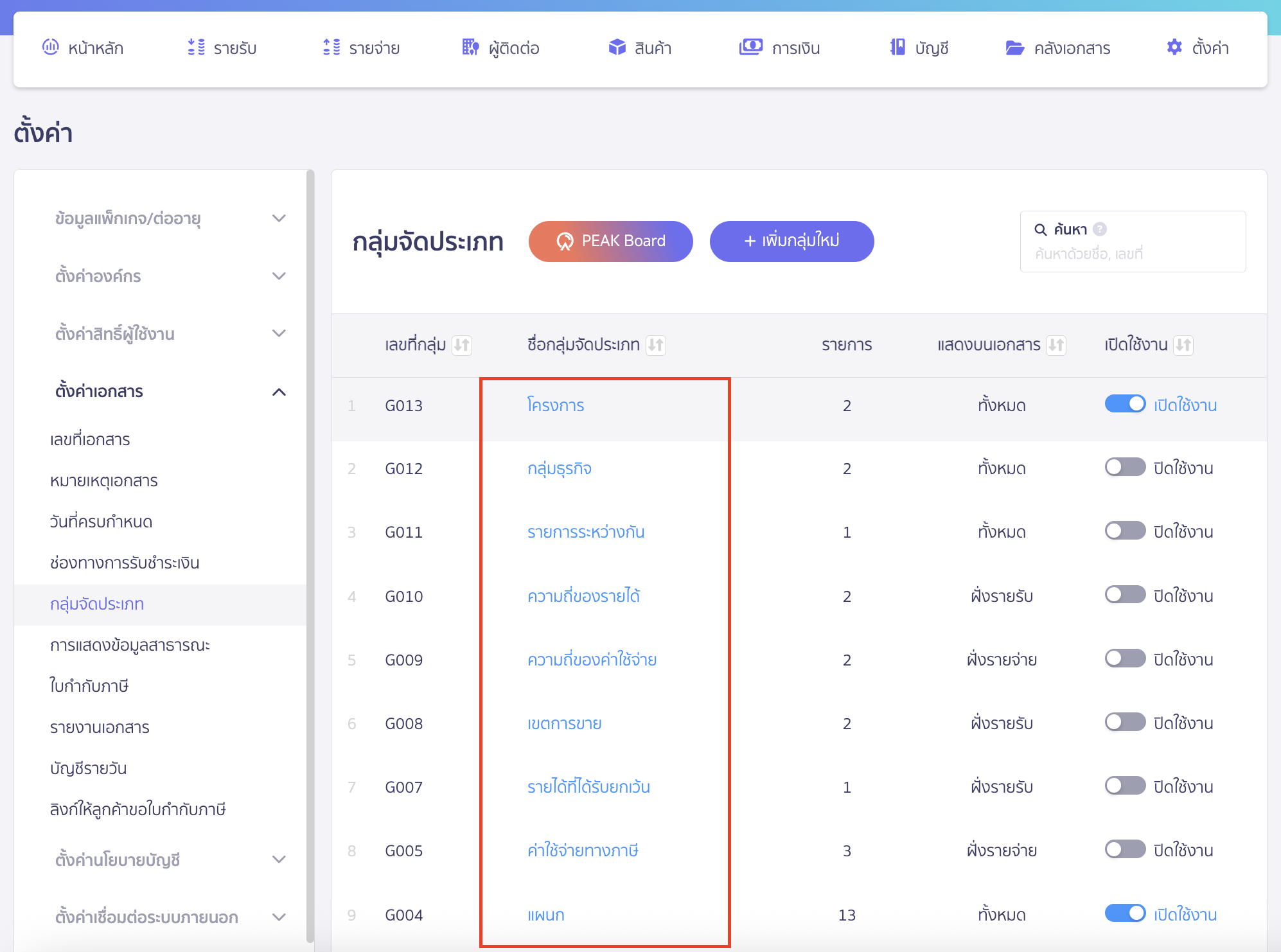Viewport: 1281px width, 952px height.
Task: Click the คลังเอกสาร folder icon
Action: pyautogui.click(x=1014, y=48)
